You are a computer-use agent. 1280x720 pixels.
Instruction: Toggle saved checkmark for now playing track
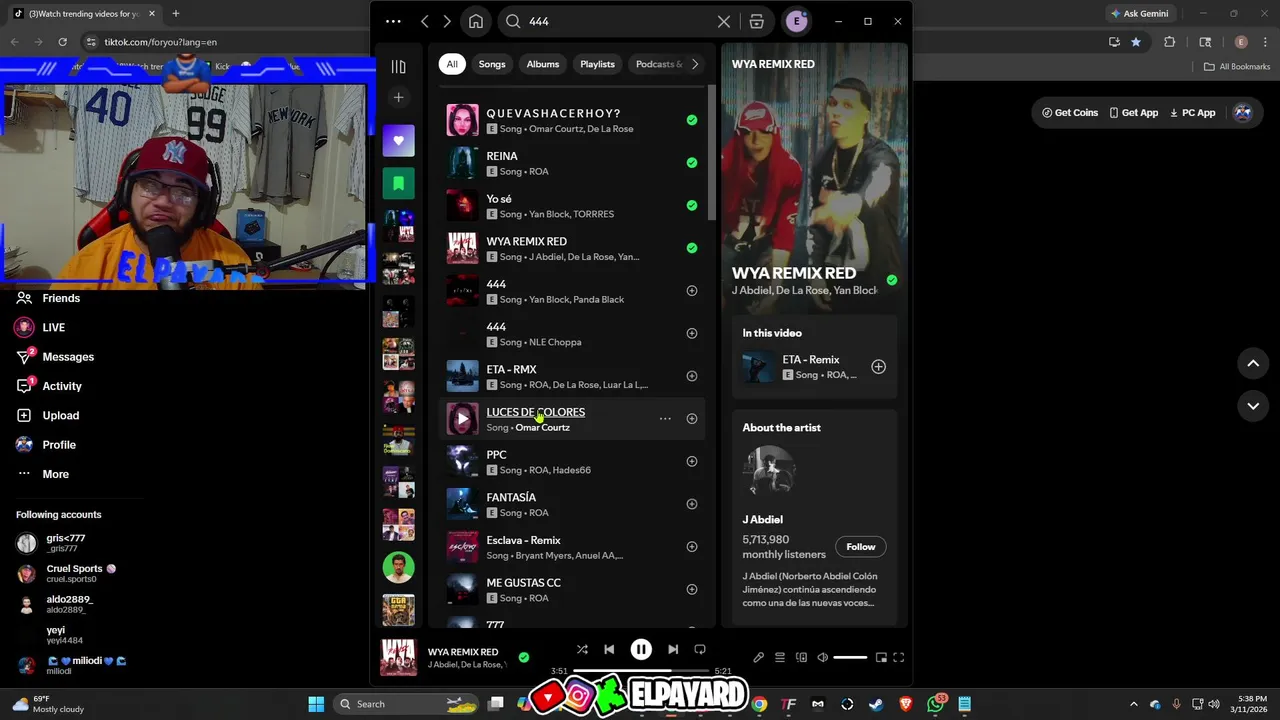[524, 657]
